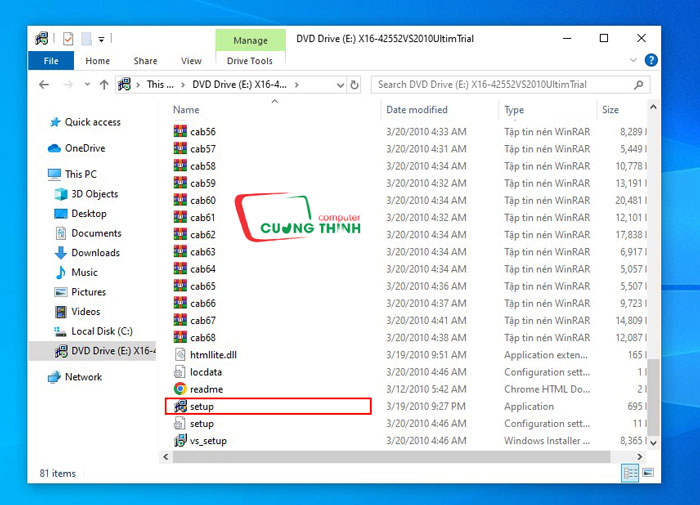
Task: Click the Manage contextual tab
Action: (x=250, y=40)
